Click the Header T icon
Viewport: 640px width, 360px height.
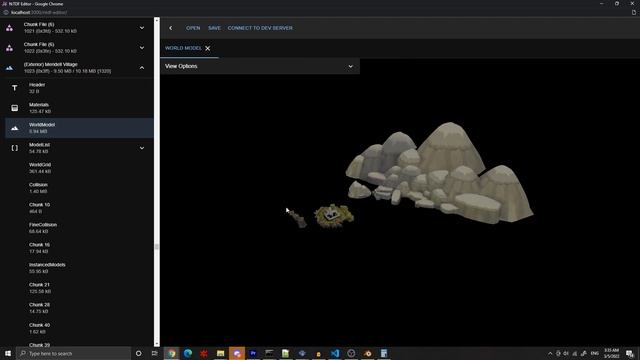coord(15,88)
